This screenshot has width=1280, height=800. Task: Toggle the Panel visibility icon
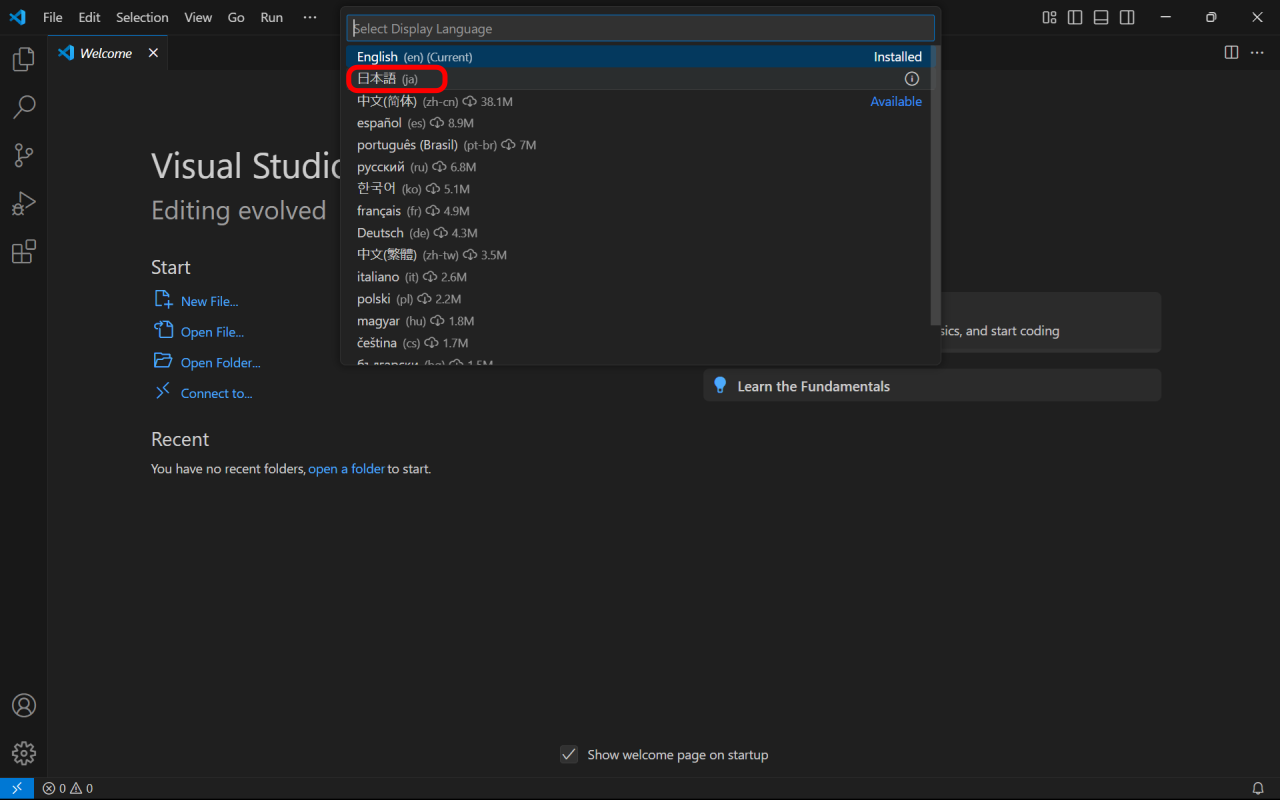pyautogui.click(x=1099, y=17)
